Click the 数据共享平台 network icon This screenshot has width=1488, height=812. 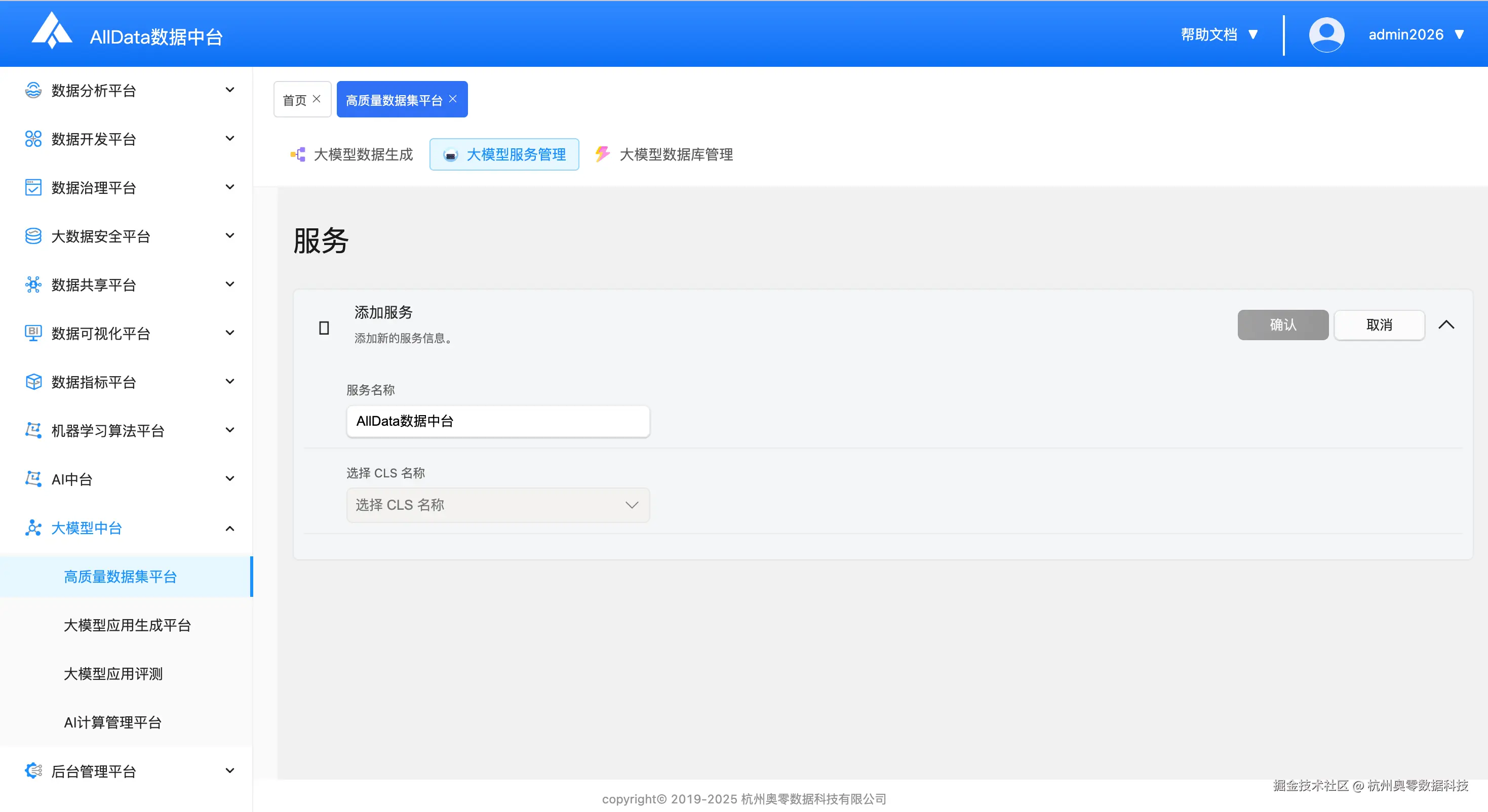[x=33, y=284]
